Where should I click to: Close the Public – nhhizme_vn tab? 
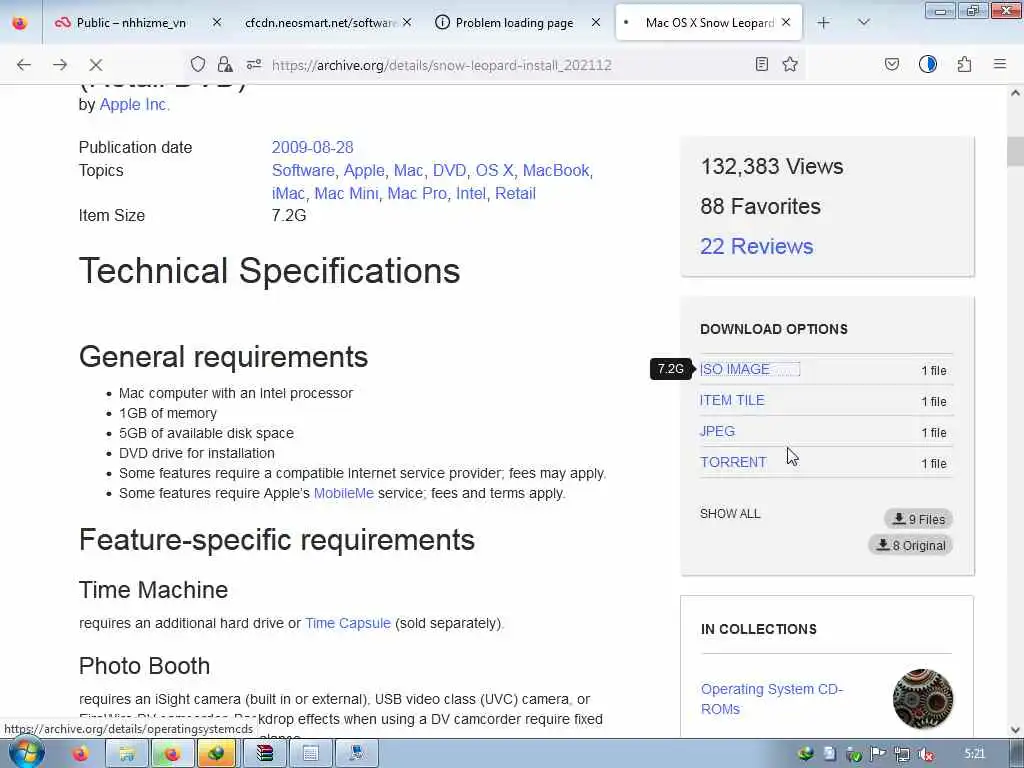coord(217,23)
